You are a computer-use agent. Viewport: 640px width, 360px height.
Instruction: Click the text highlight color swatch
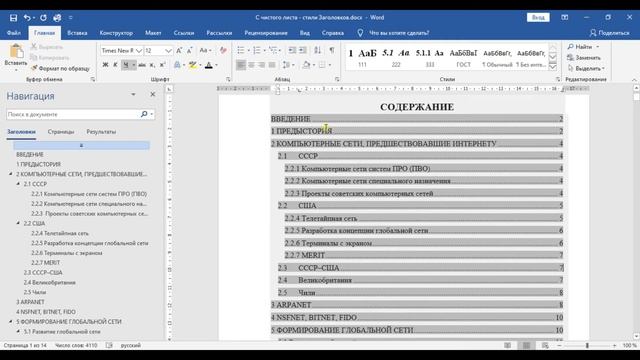(x=192, y=65)
